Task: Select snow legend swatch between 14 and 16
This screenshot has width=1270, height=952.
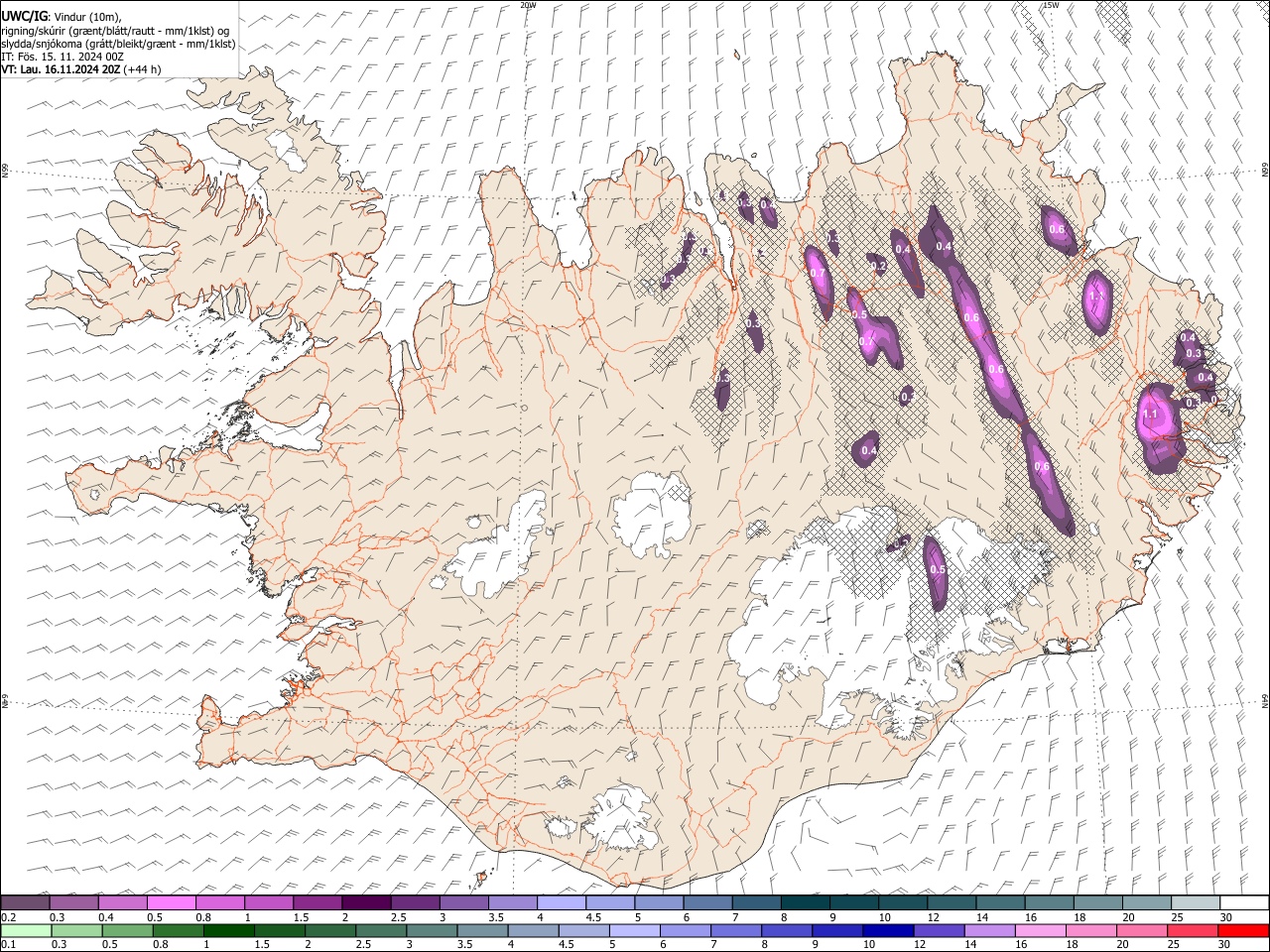Action: coord(1000,903)
